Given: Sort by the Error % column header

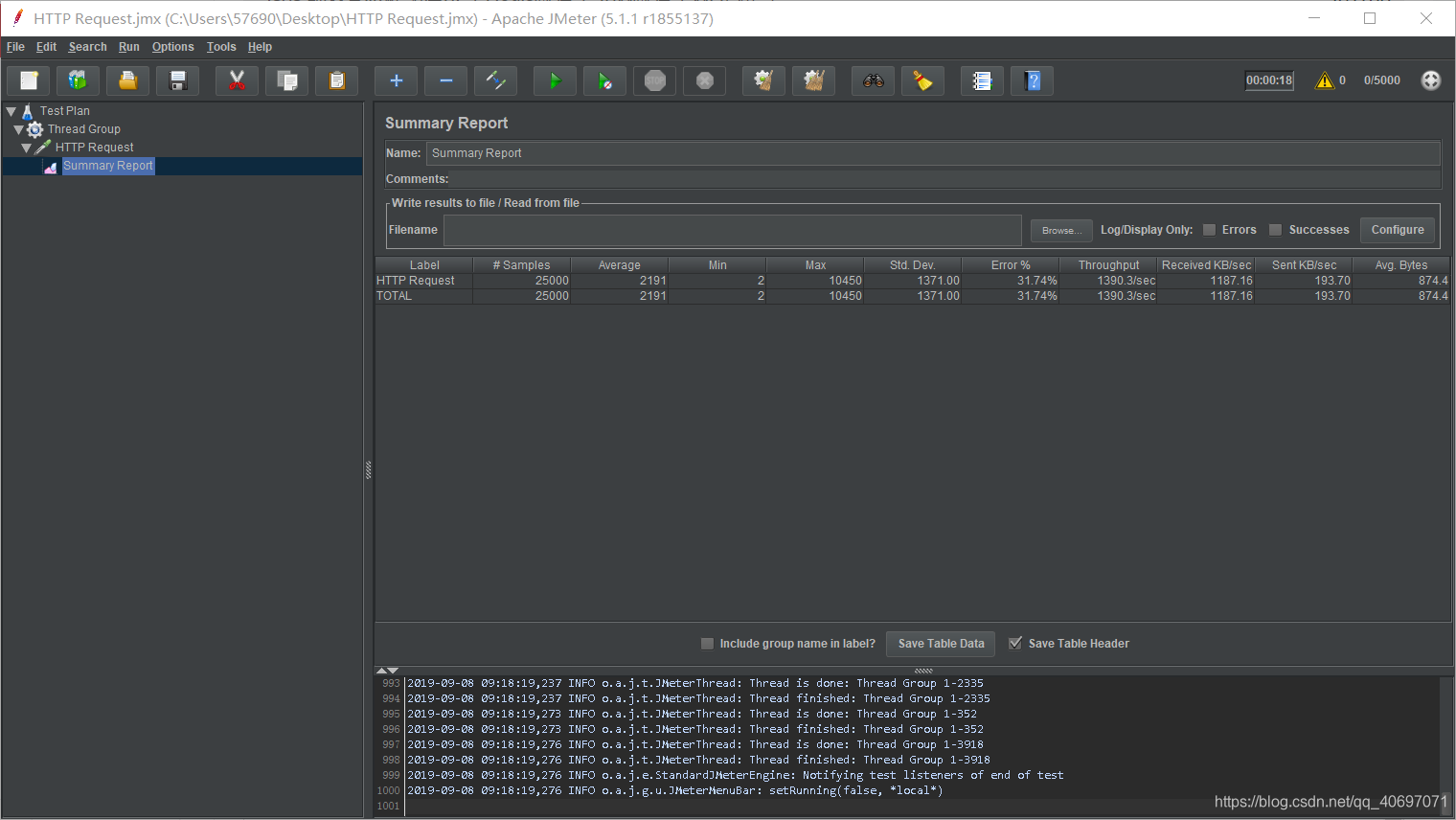Looking at the screenshot, I should click(1011, 265).
